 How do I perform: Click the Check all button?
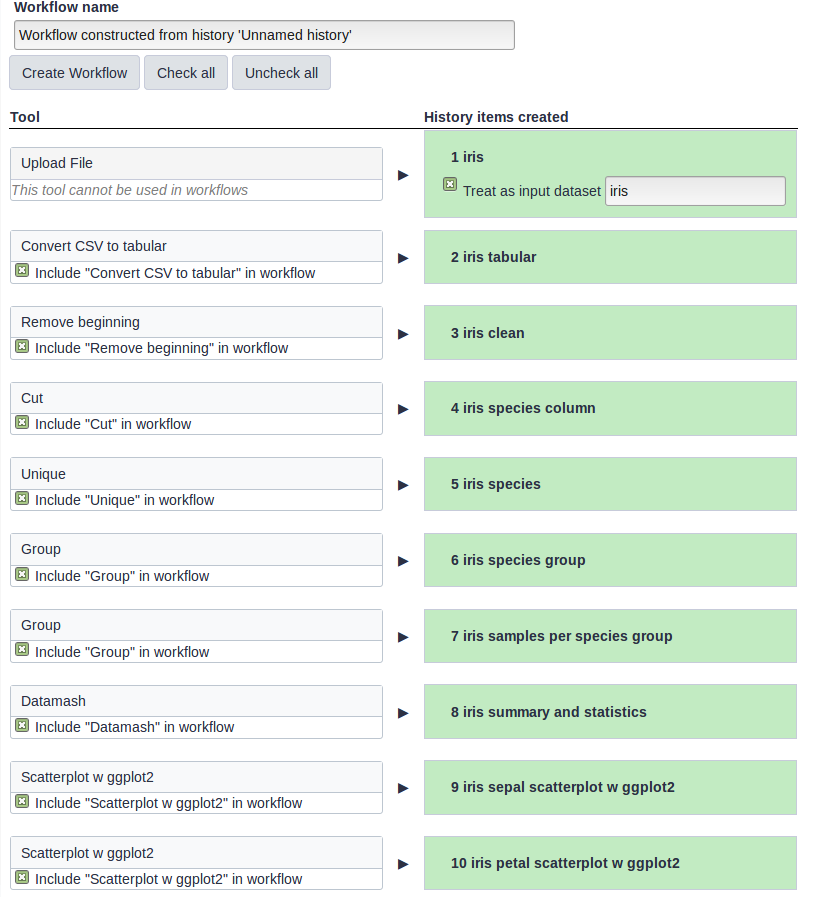[186, 73]
